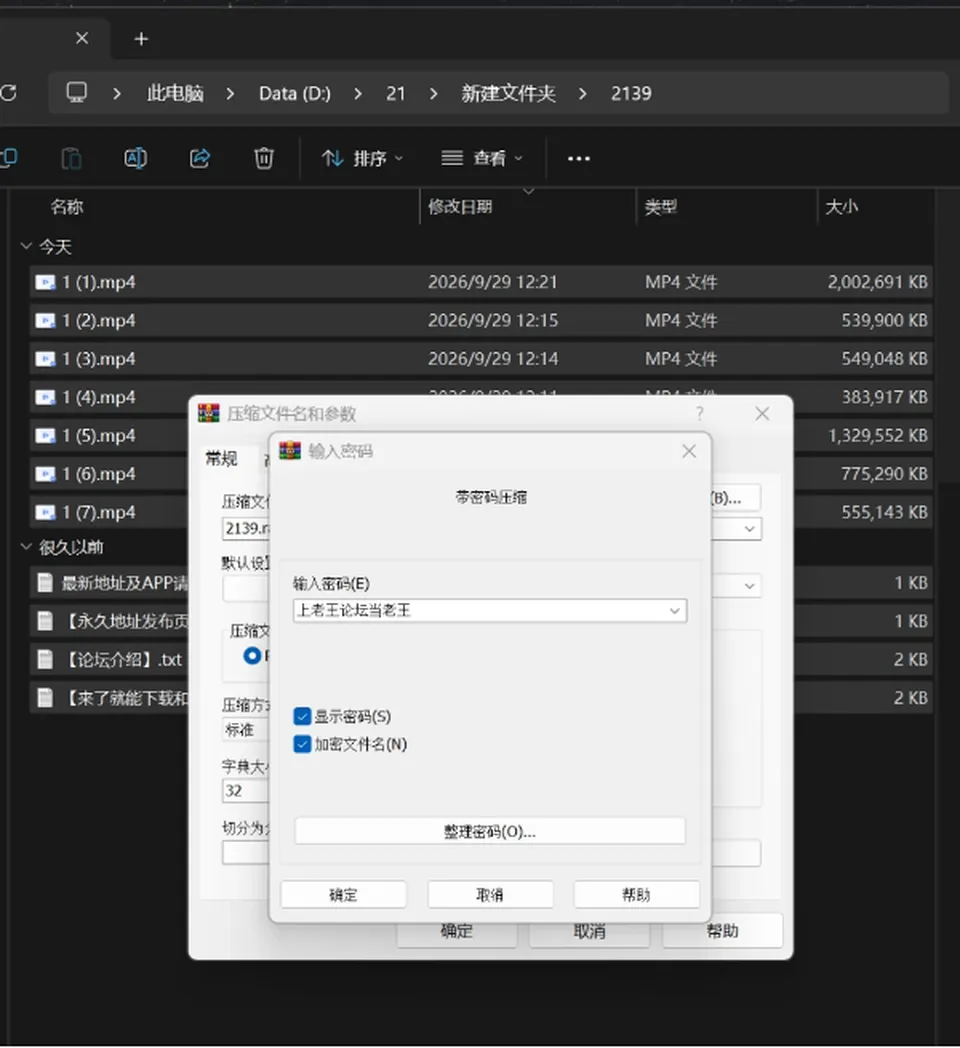
Task: Uncheck the 显示密码(S) checkbox
Action: pyautogui.click(x=302, y=716)
